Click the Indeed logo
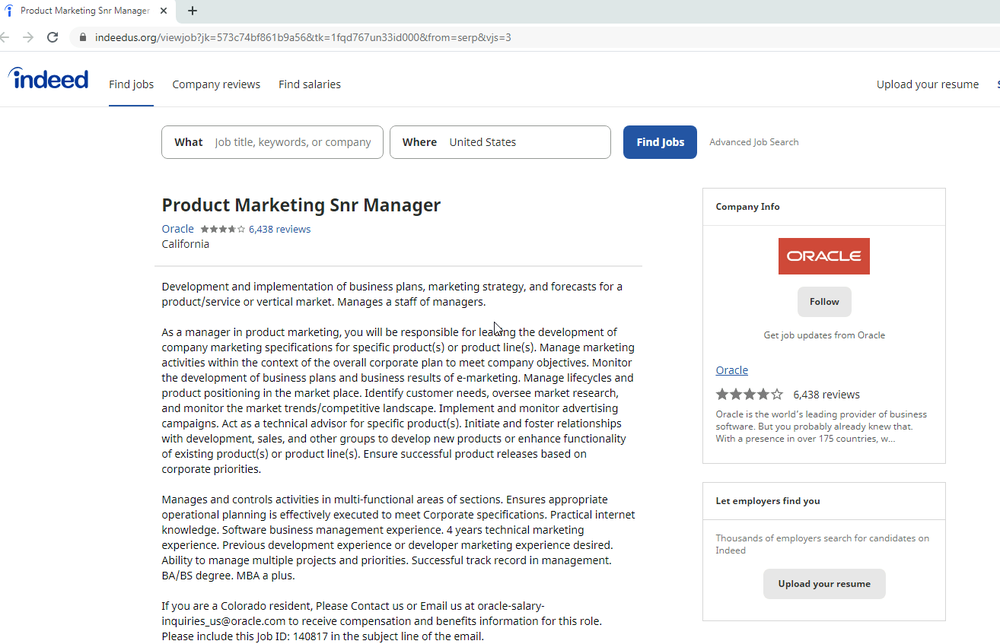 (x=48, y=79)
